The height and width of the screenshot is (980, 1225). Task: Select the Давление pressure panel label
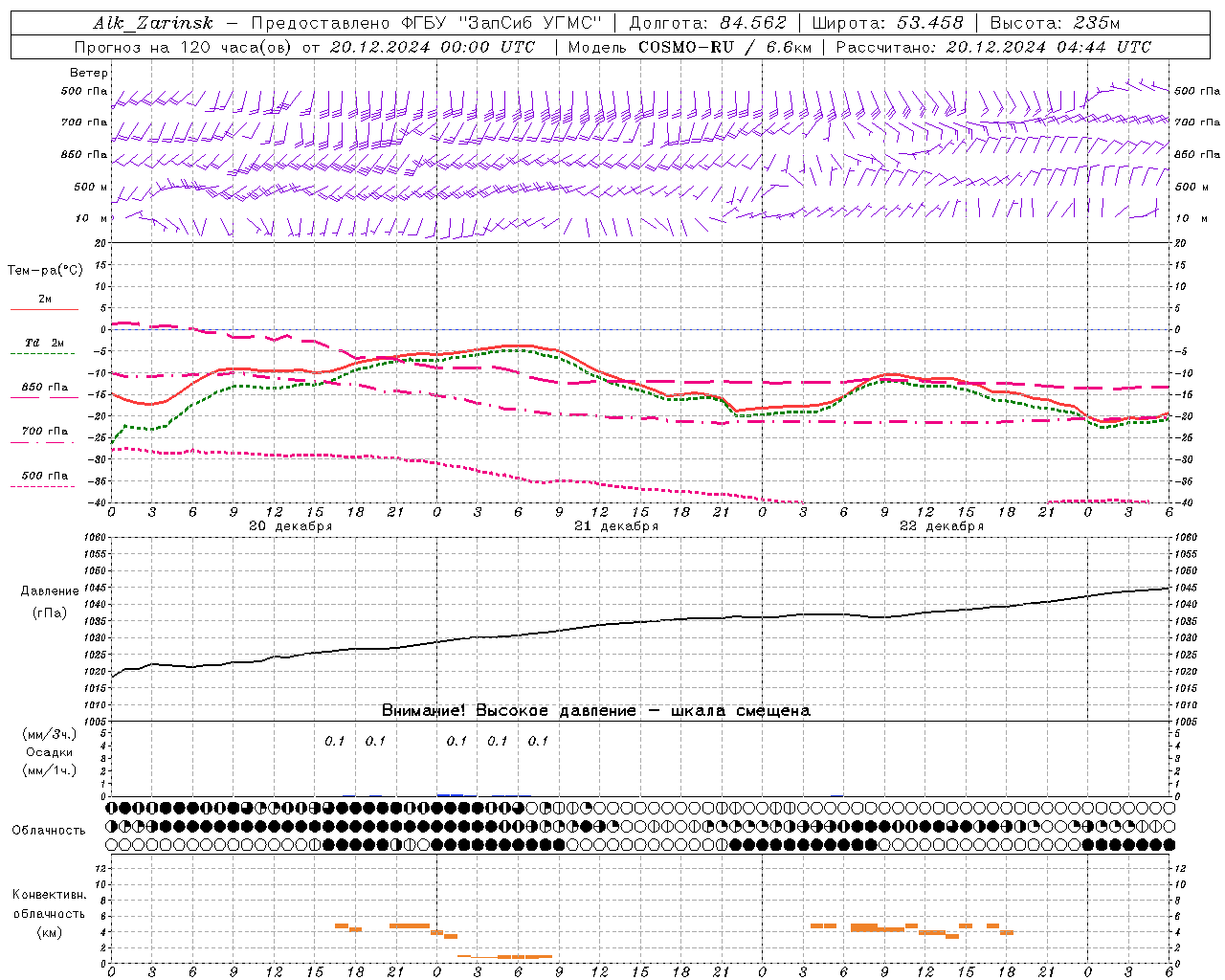pos(50,591)
